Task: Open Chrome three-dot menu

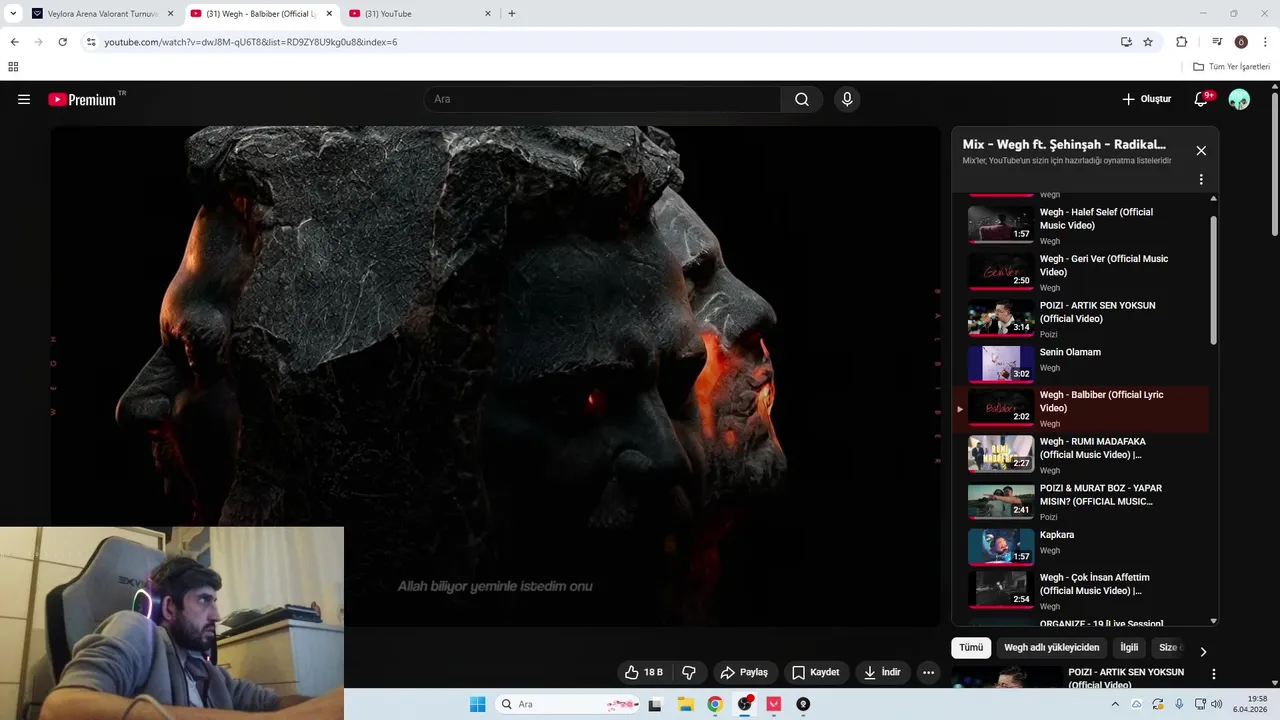Action: tap(1264, 42)
